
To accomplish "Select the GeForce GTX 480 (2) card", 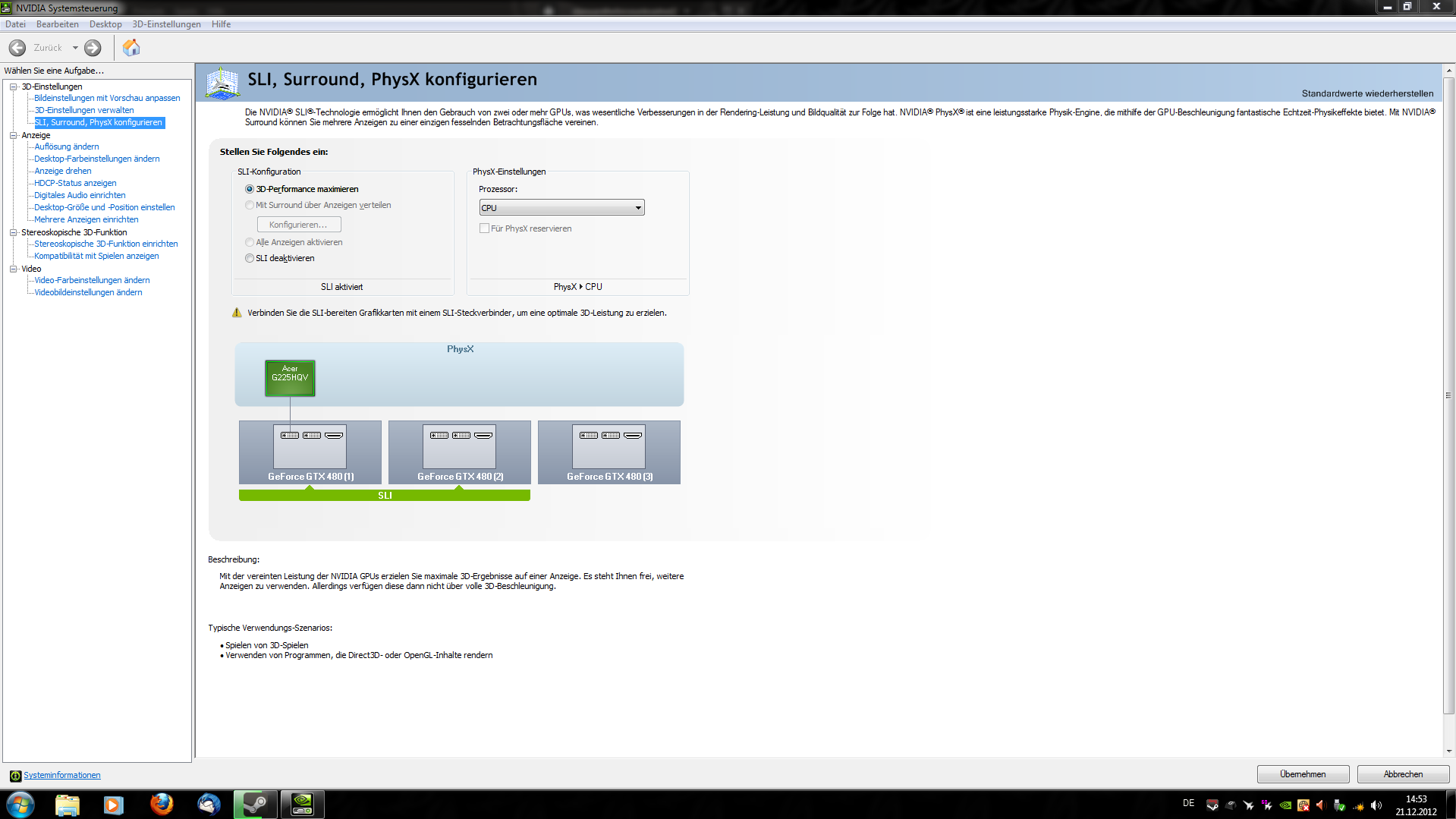I will click(460, 452).
